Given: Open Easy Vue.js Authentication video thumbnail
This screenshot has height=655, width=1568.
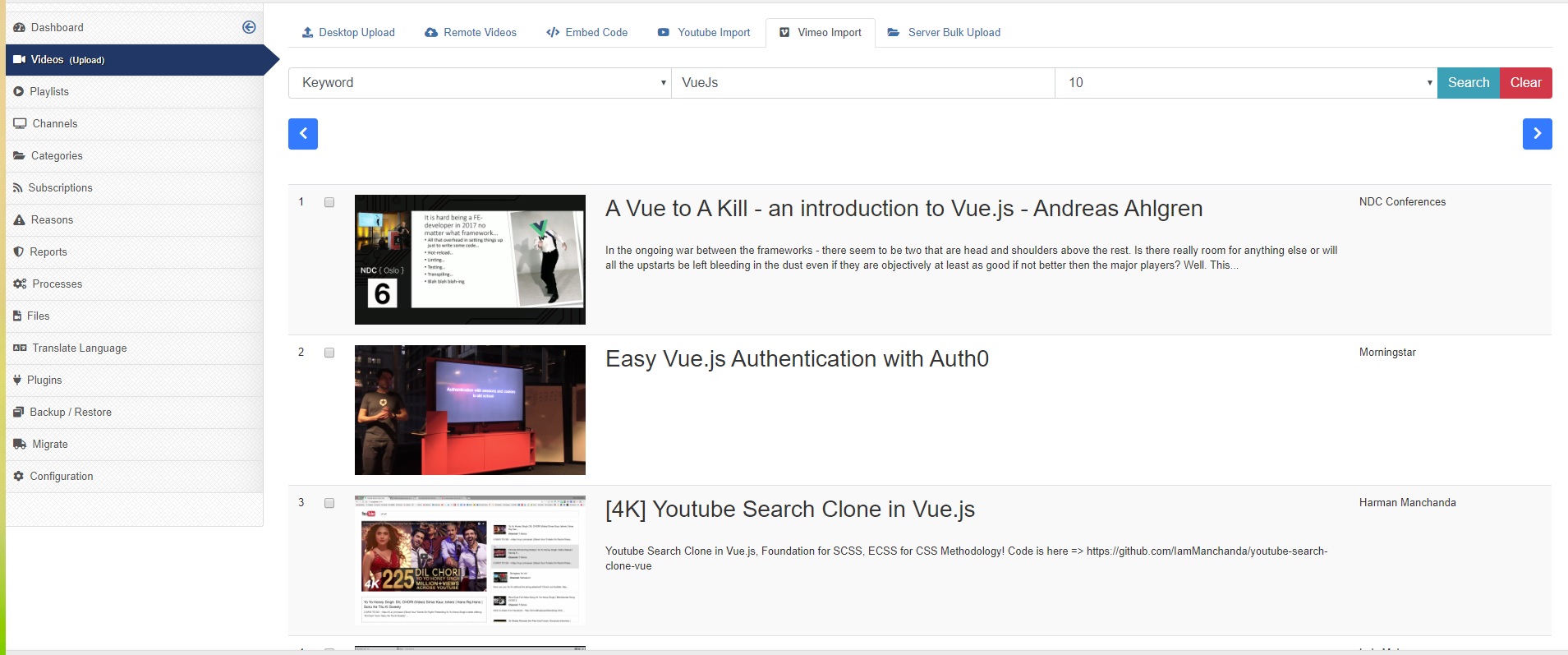Looking at the screenshot, I should 470,410.
